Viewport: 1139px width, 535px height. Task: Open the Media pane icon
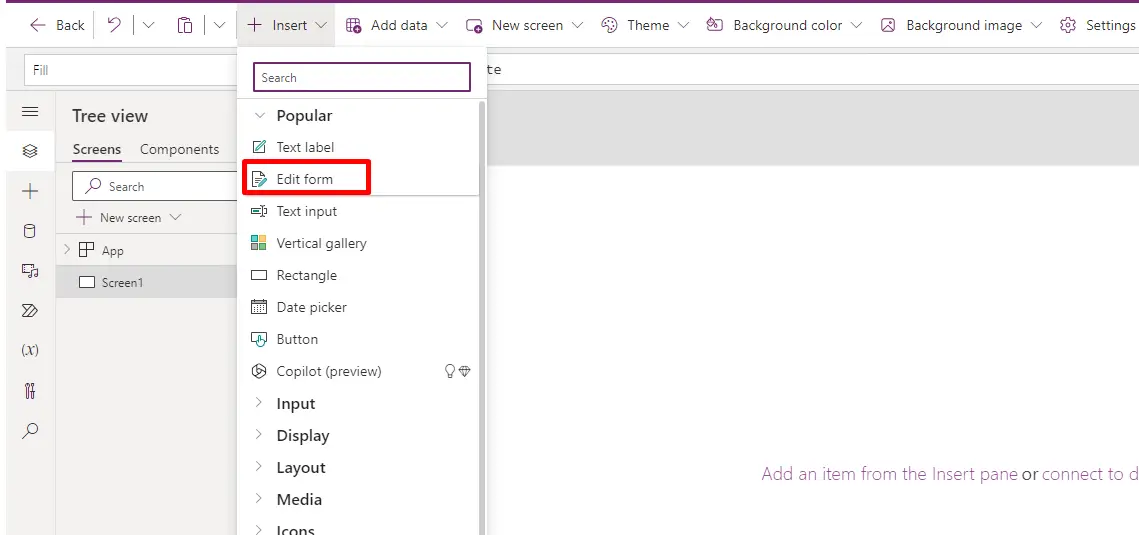[x=30, y=271]
